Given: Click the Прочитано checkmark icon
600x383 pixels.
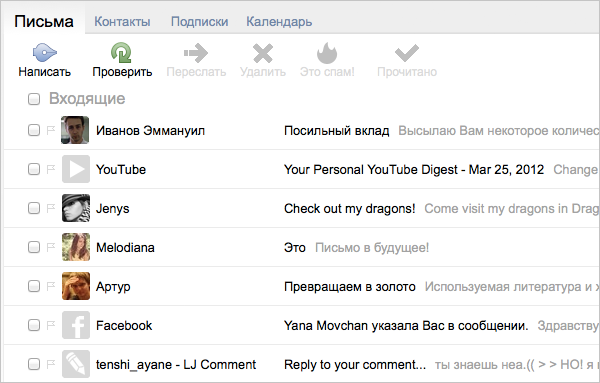Looking at the screenshot, I should 407,53.
